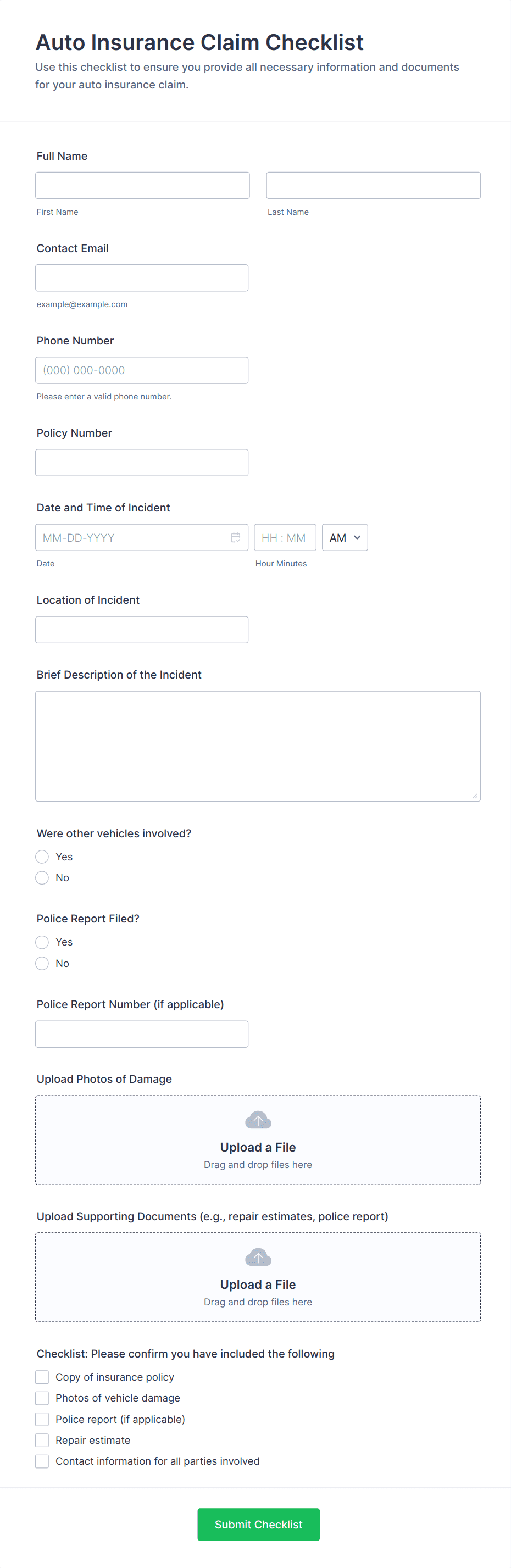Click the Brief Description text area

tap(258, 746)
